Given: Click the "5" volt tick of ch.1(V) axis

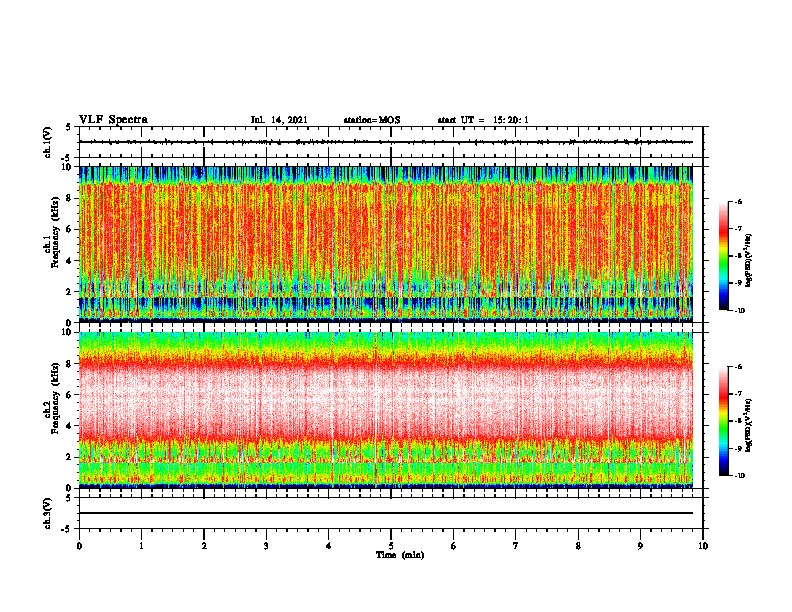Looking at the screenshot, I should (x=69, y=127).
